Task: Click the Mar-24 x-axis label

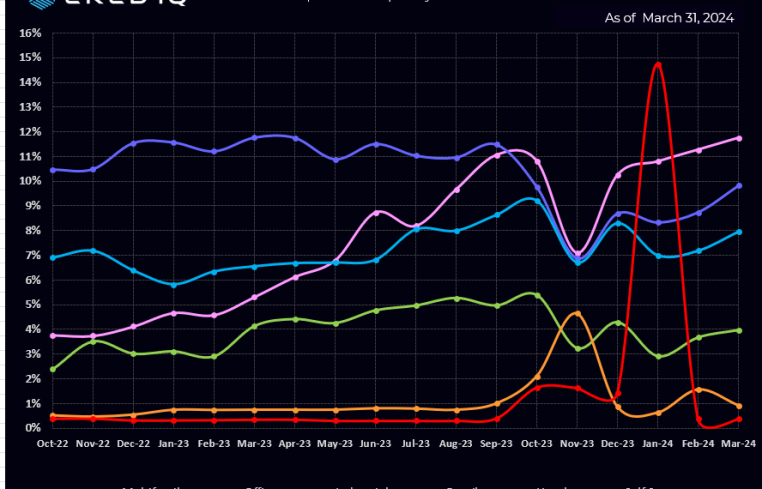Action: click(738, 443)
